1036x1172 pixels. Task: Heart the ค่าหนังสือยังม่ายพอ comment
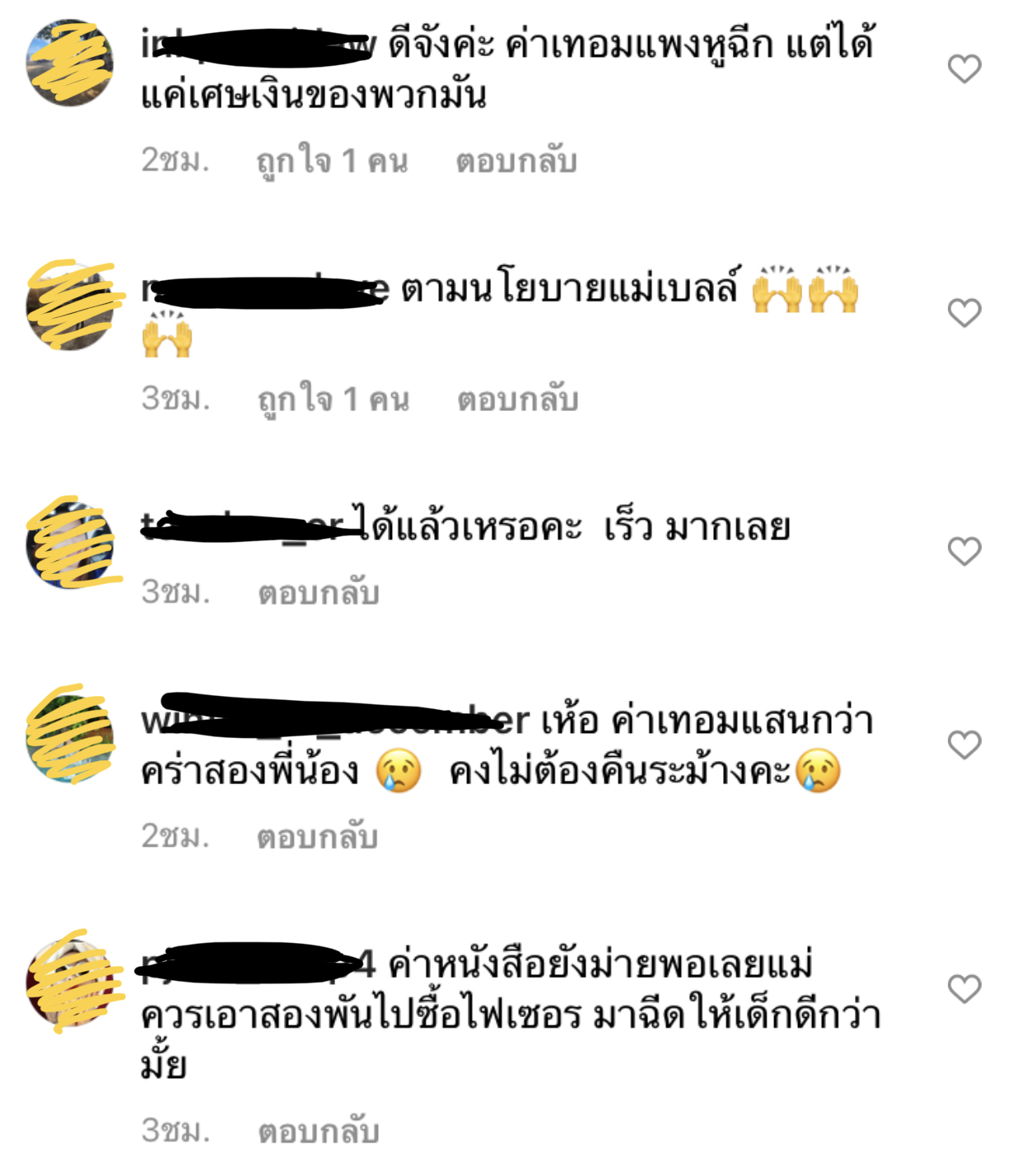pos(964,988)
